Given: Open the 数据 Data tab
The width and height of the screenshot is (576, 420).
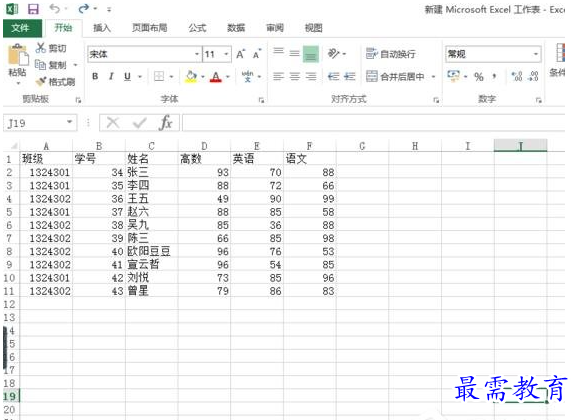Looking at the screenshot, I should [236, 28].
